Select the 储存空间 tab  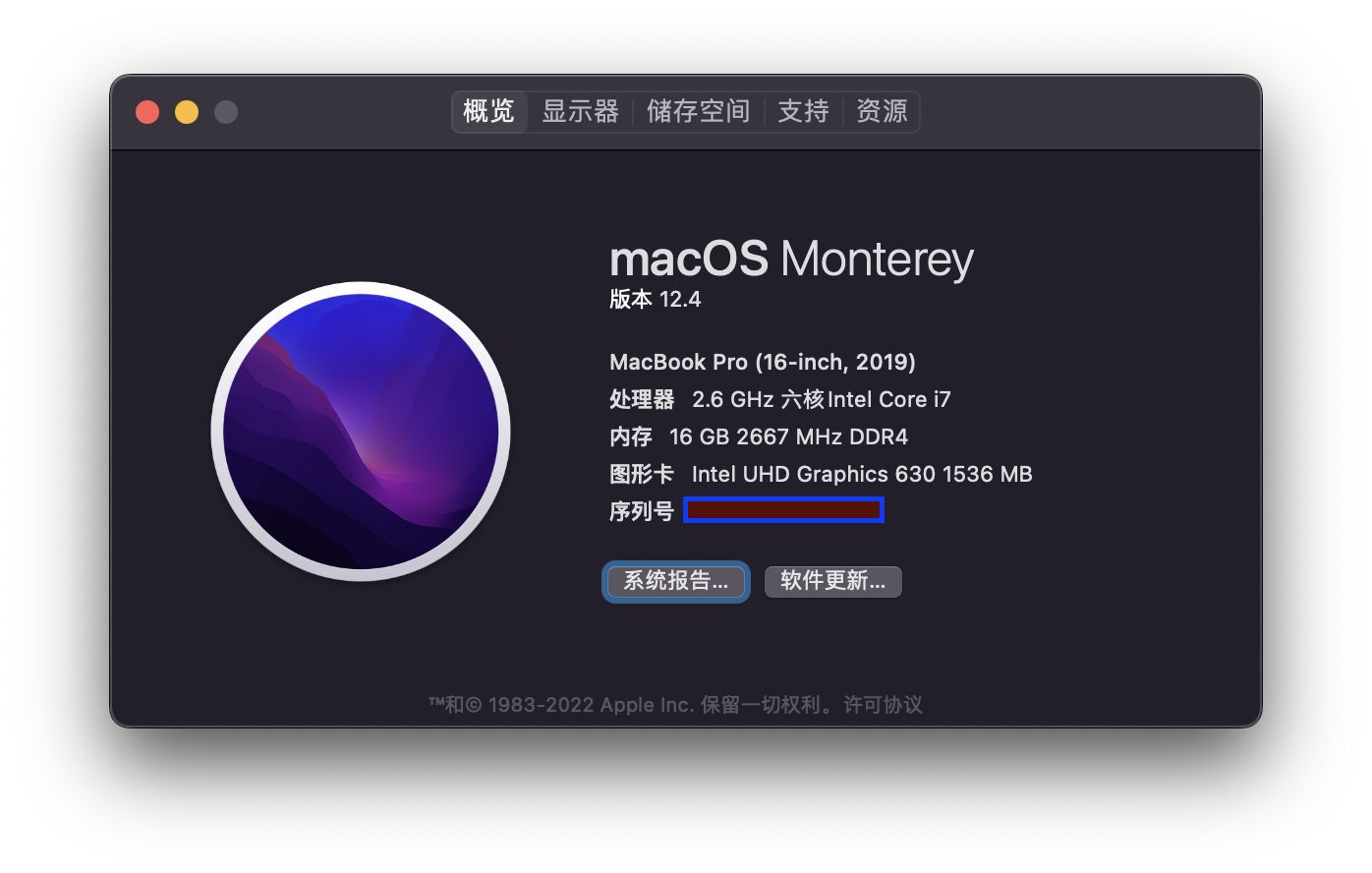[698, 111]
